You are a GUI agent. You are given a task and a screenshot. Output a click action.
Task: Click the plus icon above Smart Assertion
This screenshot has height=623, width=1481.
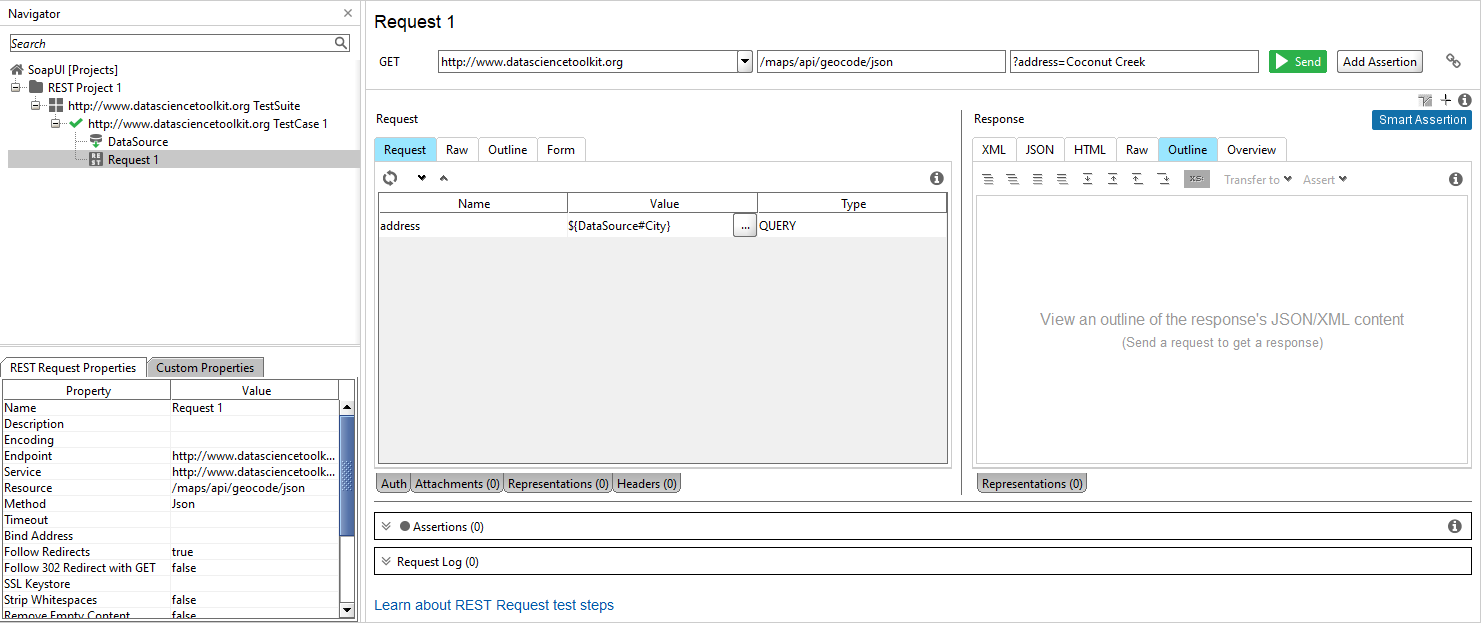(1445, 100)
